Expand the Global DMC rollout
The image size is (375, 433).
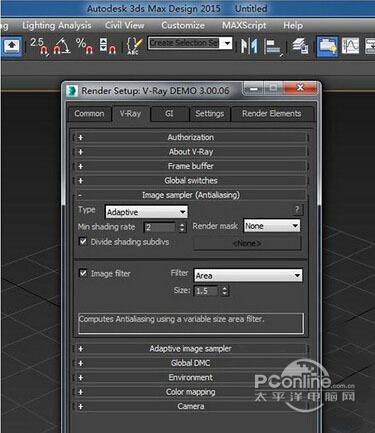pyautogui.click(x=190, y=363)
